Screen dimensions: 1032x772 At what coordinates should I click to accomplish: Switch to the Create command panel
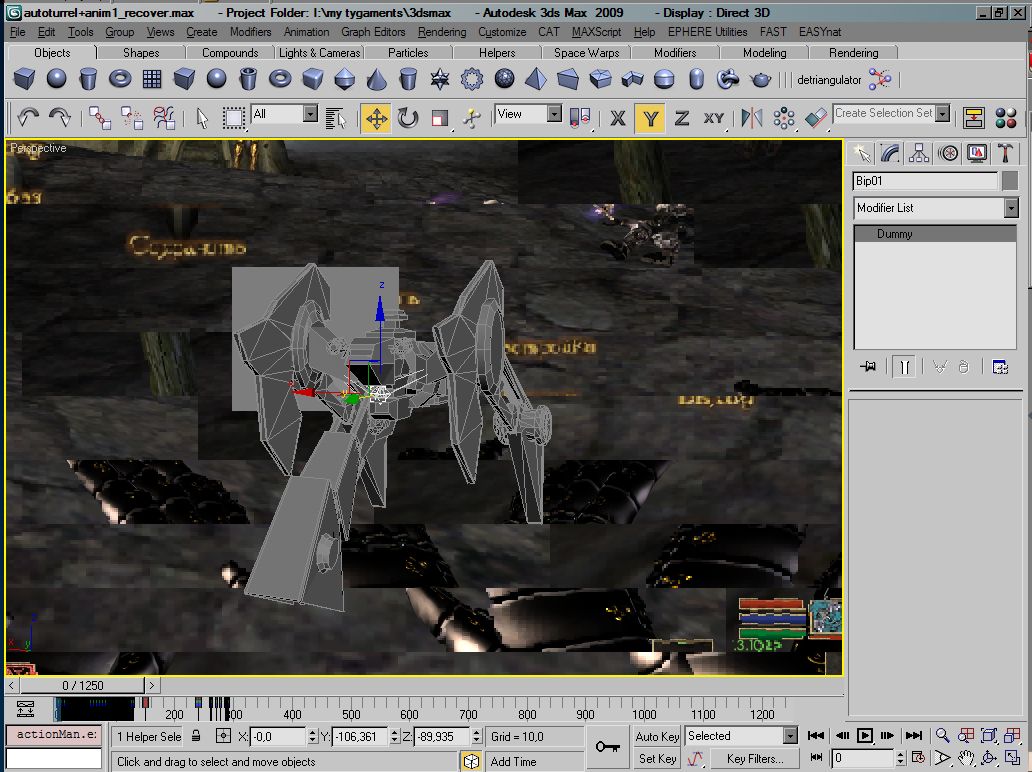pyautogui.click(x=861, y=153)
